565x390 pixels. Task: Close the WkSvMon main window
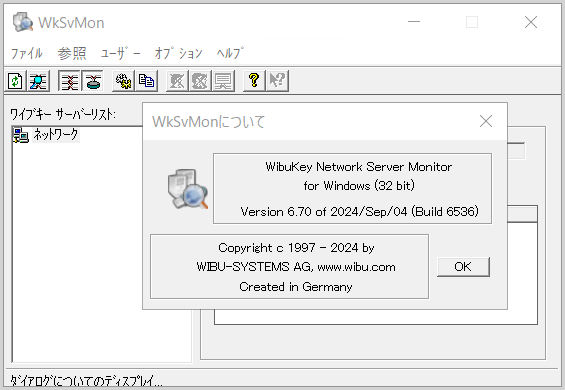[x=531, y=22]
